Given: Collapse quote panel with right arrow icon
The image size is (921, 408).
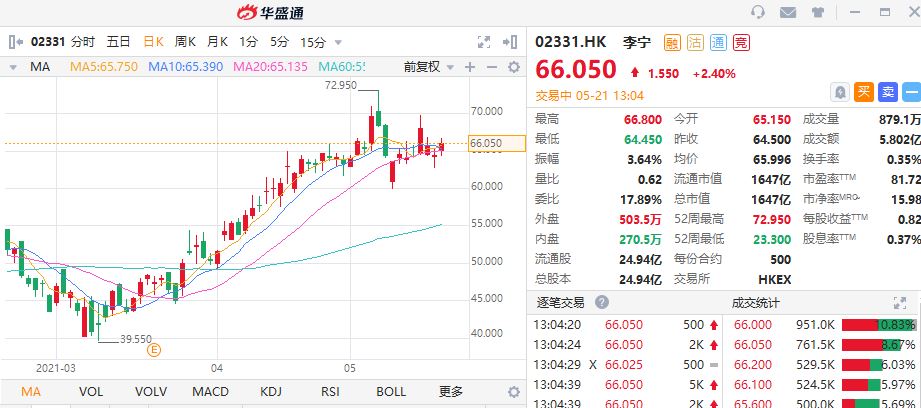Looking at the screenshot, I should click(510, 42).
